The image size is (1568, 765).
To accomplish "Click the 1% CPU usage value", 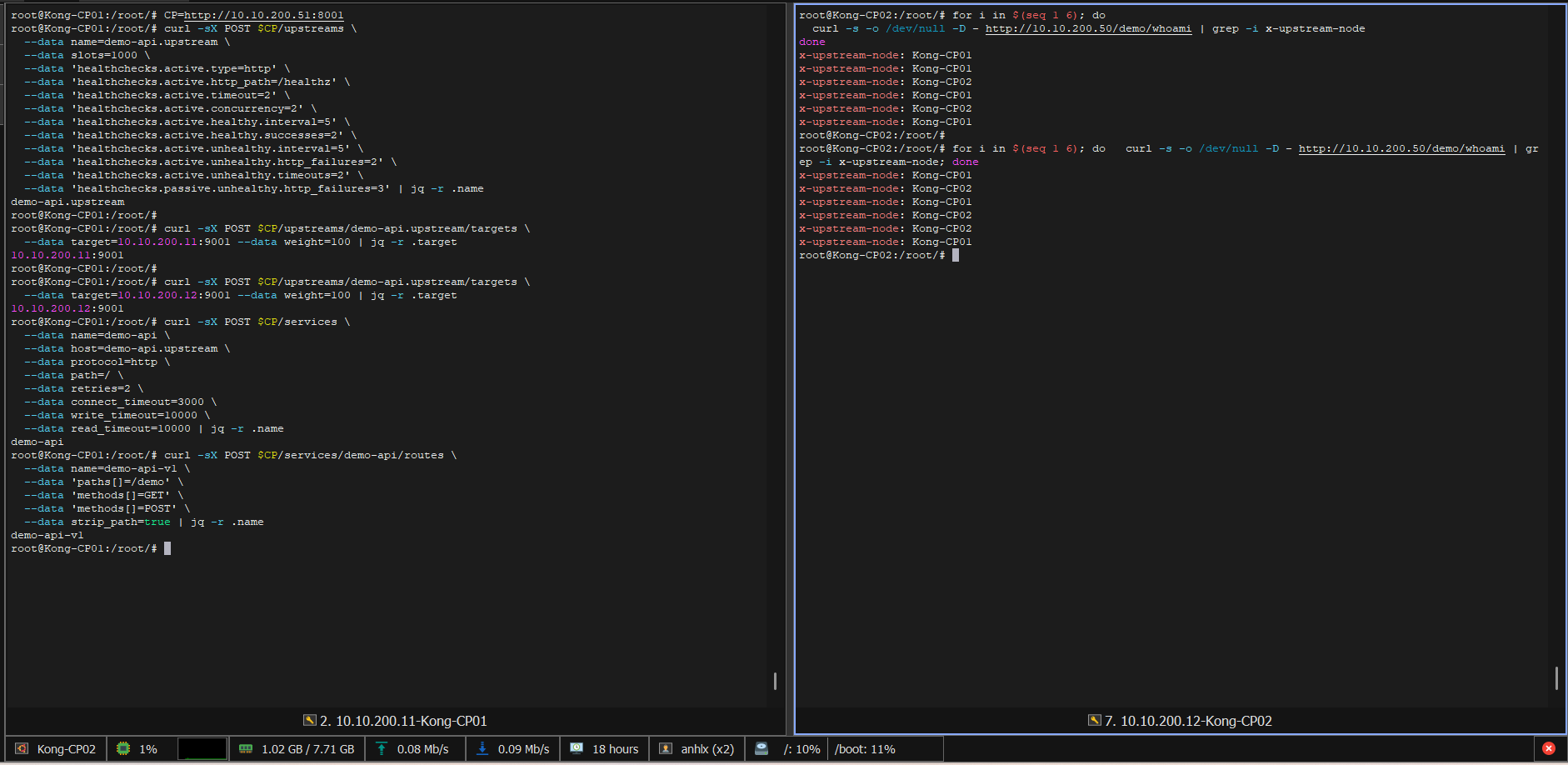I will (148, 749).
